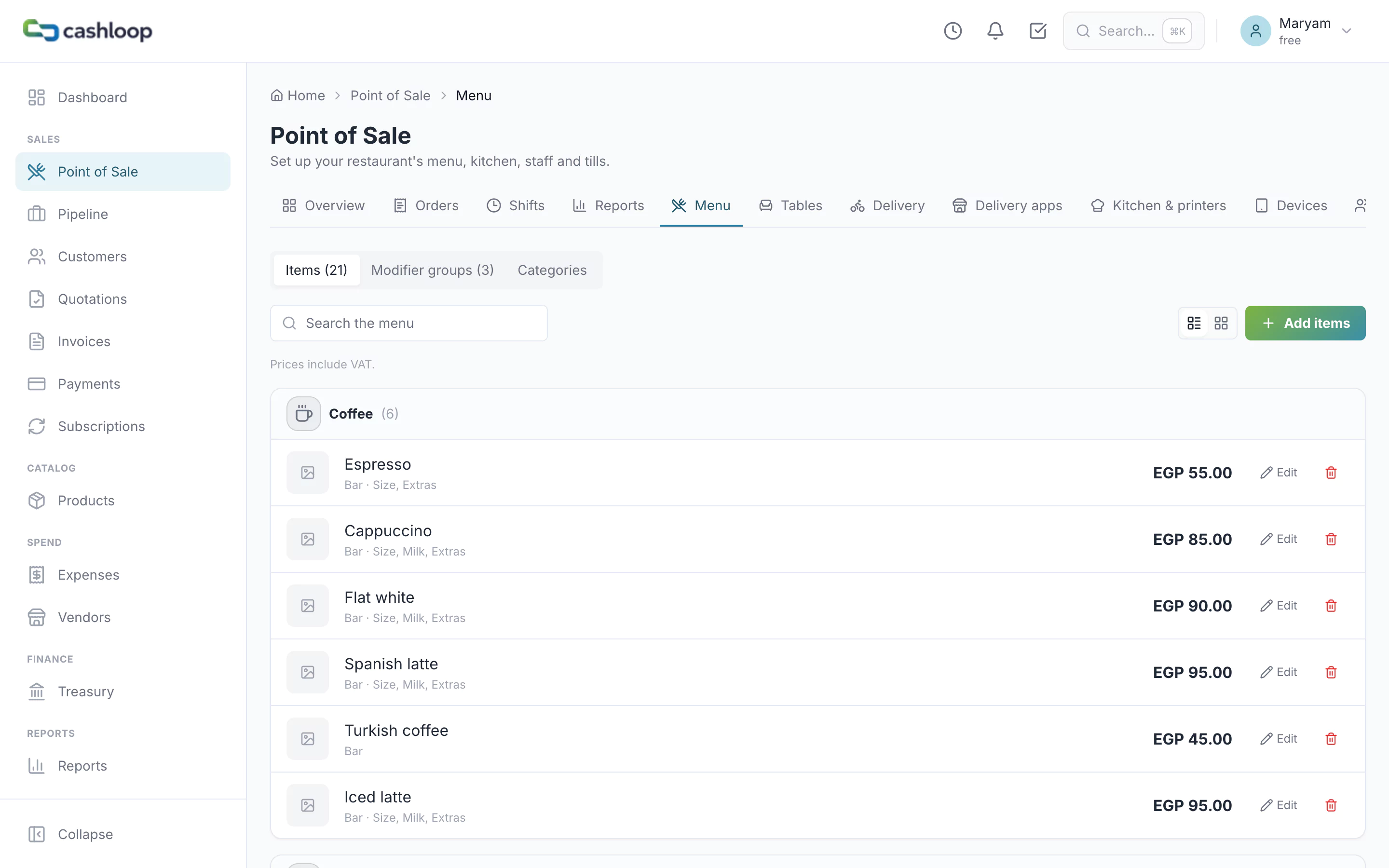This screenshot has width=1389, height=868.
Task: Delete the Flat white item
Action: pos(1331,606)
